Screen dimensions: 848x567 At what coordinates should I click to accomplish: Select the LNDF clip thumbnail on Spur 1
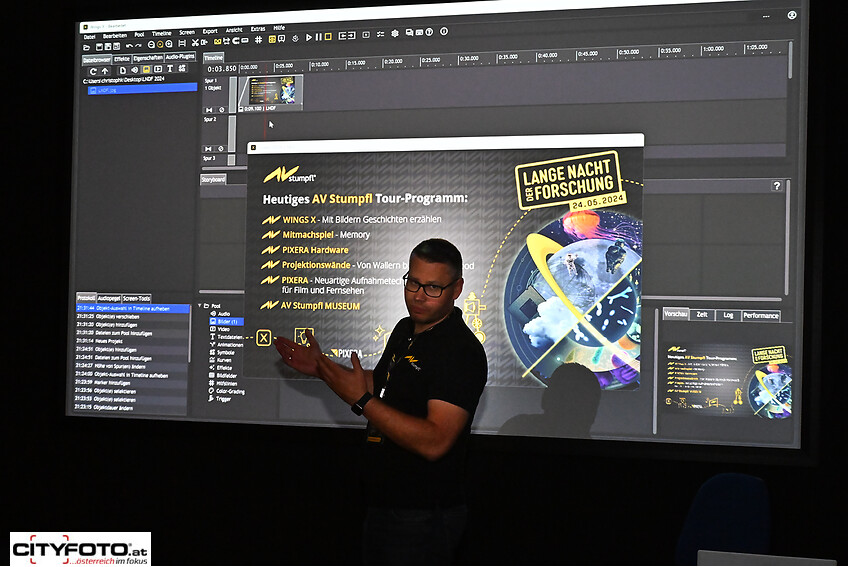270,91
